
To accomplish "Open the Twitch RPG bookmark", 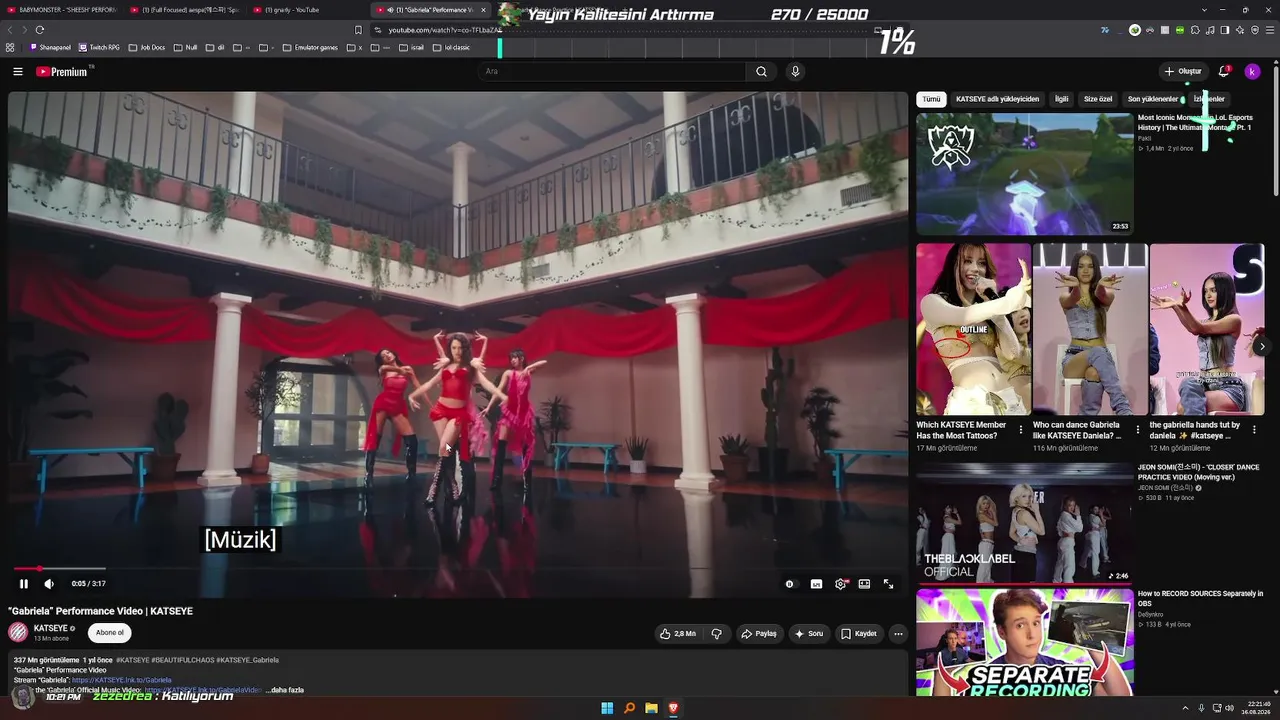I will pyautogui.click(x=100, y=47).
